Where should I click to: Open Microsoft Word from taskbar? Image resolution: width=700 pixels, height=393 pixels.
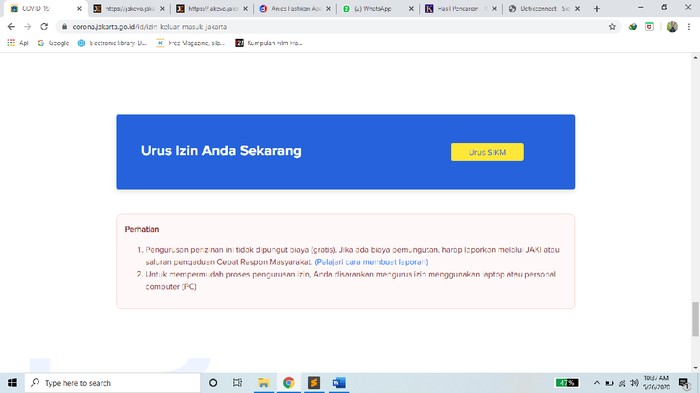[339, 383]
